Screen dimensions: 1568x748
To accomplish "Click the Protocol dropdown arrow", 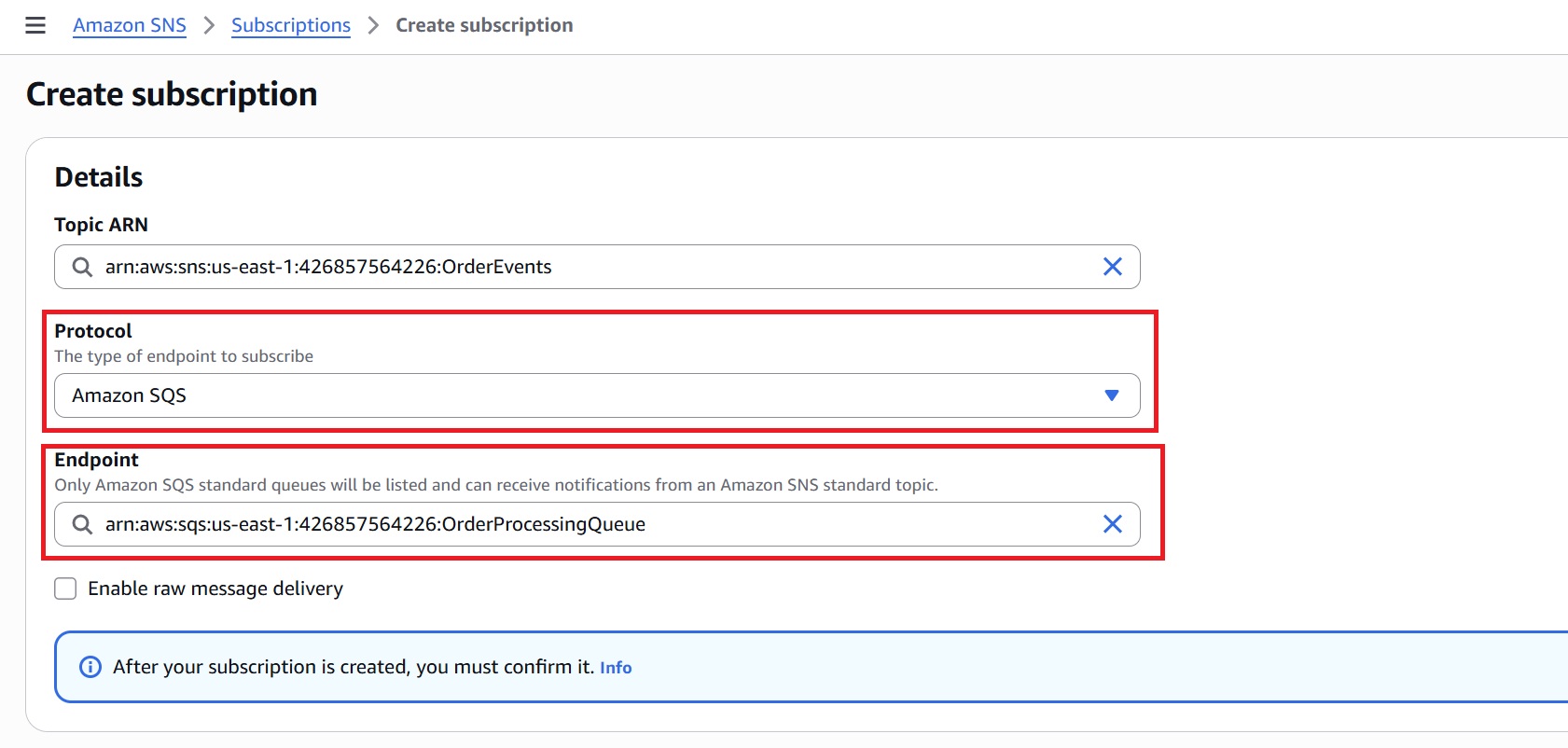I will pos(1111,395).
